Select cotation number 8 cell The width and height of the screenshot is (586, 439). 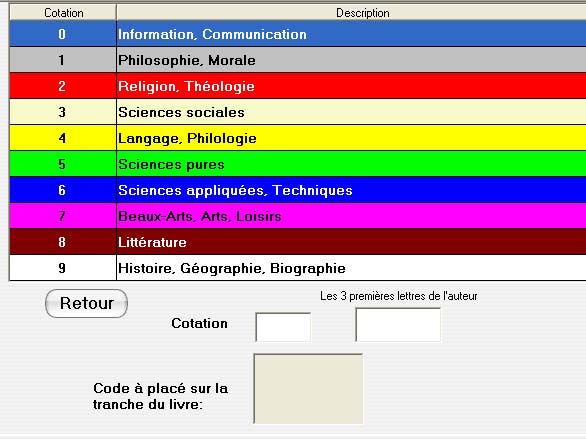pyautogui.click(x=63, y=242)
